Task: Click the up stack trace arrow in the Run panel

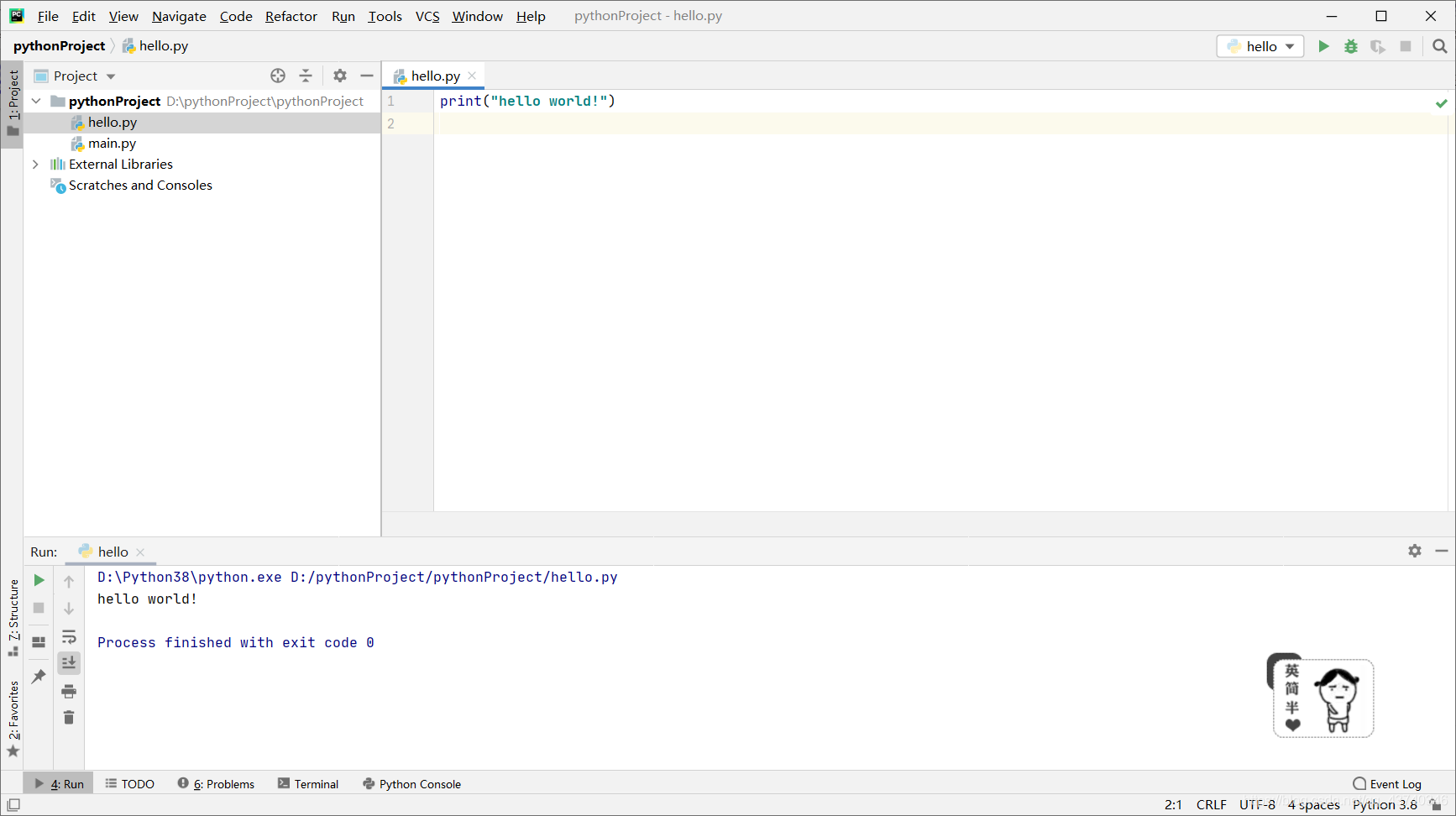Action: [x=69, y=581]
